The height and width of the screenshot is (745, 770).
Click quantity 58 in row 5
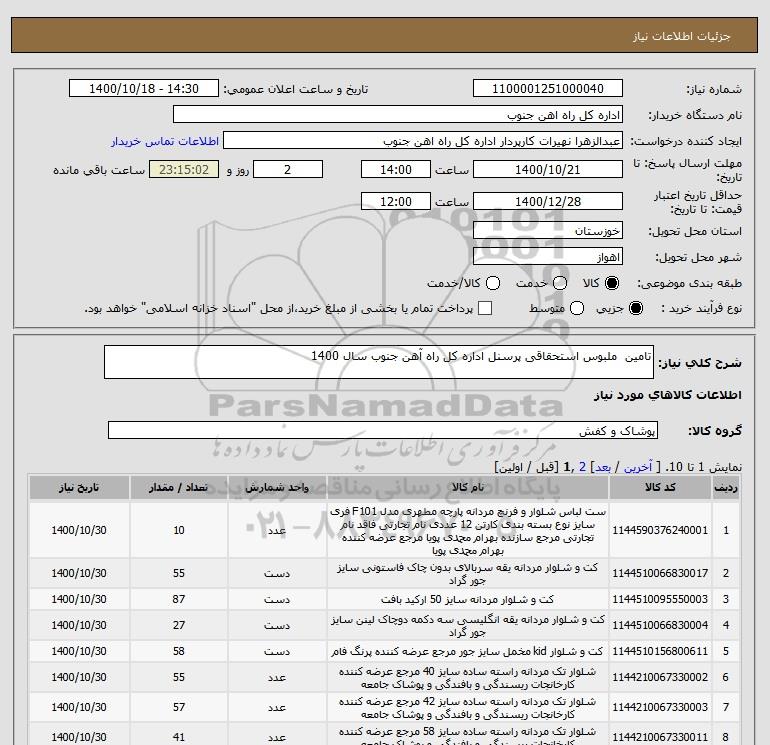pos(179,651)
